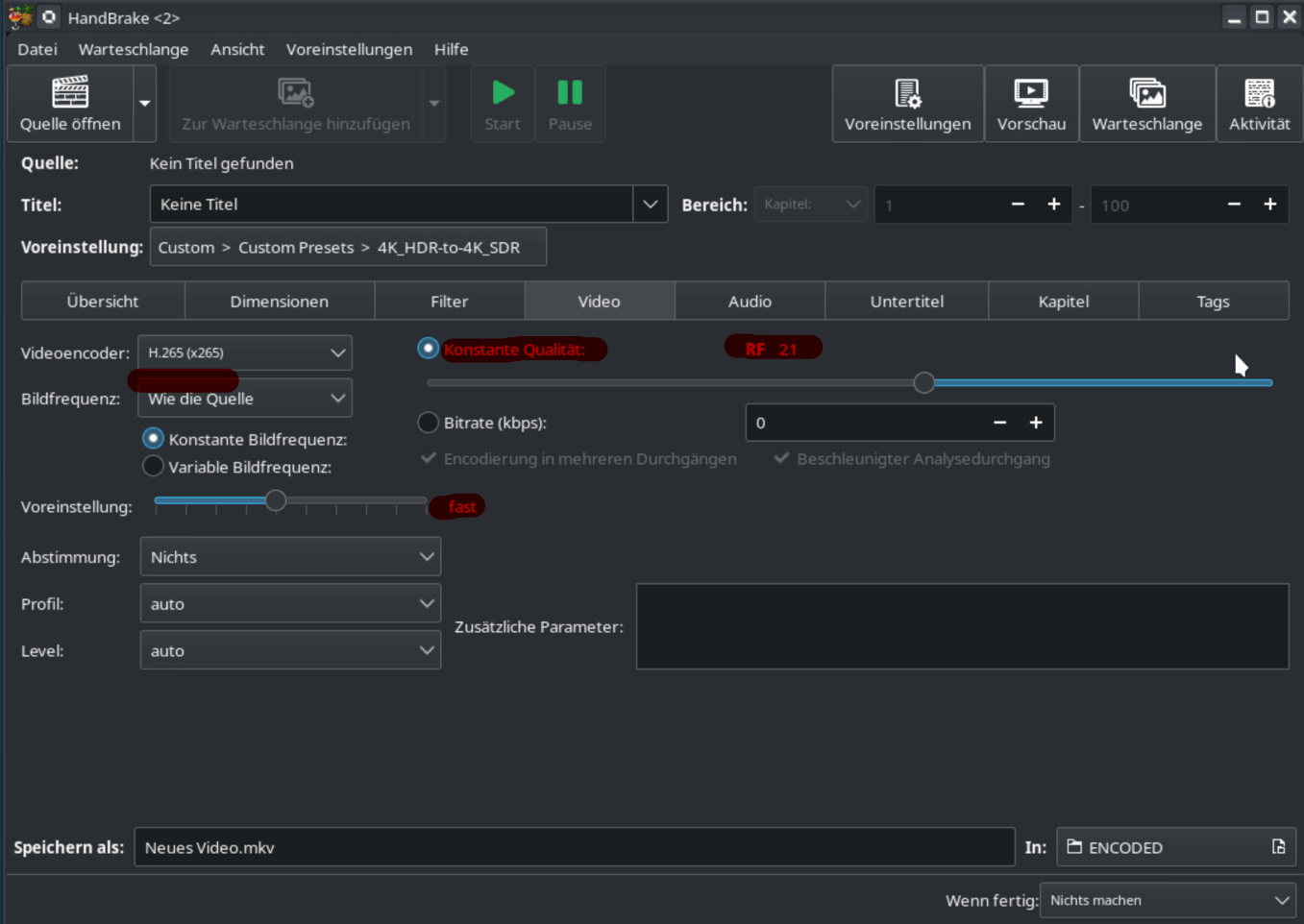Screen dimensions: 1304x924
Task: Decrease the end chapter value 100
Action: [x=1234, y=205]
